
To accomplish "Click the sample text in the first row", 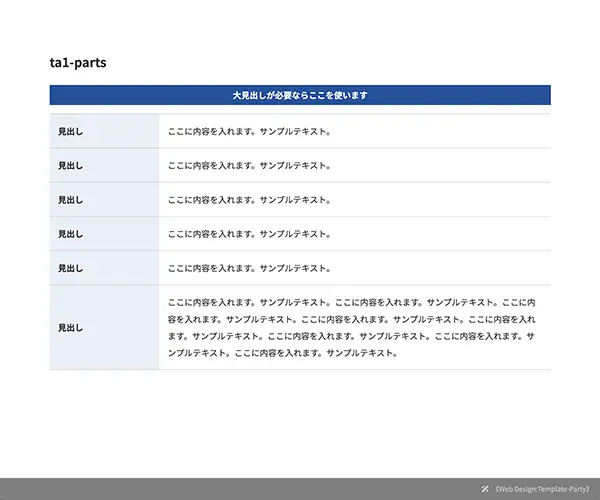I will [249, 131].
